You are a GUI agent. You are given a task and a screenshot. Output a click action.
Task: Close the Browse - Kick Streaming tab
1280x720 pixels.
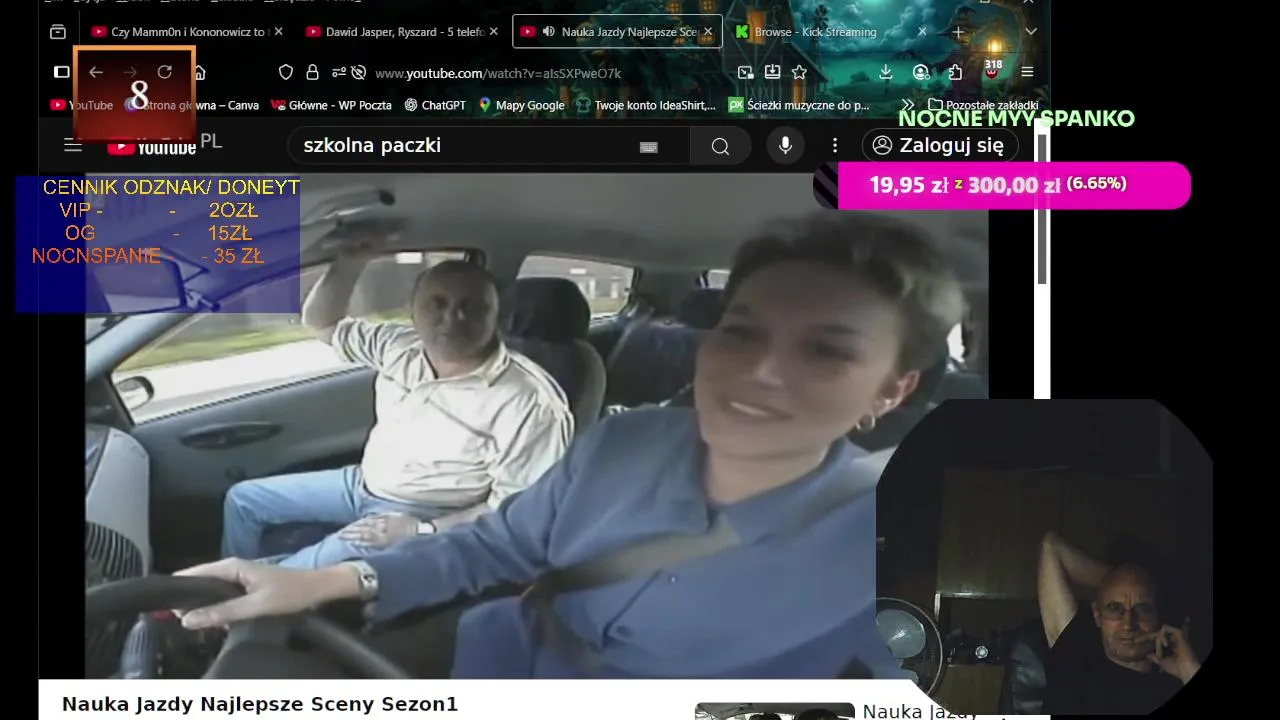[x=922, y=32]
